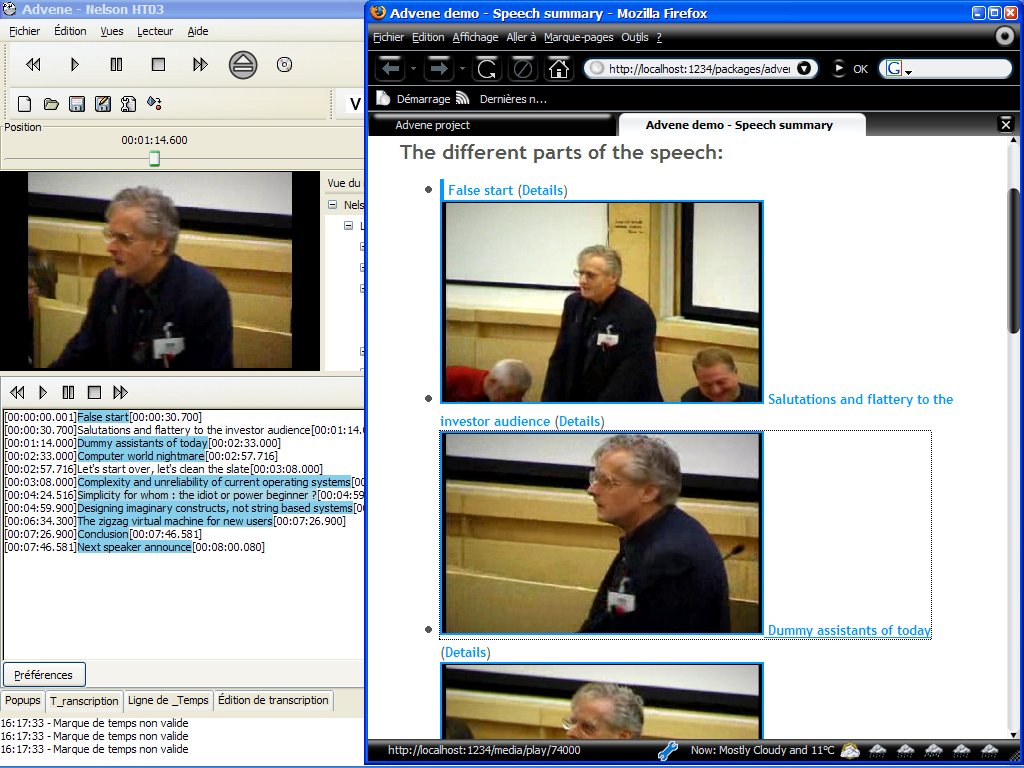Viewport: 1024px width, 768px height.
Task: Click the Position slider handle
Action: pyautogui.click(x=154, y=159)
